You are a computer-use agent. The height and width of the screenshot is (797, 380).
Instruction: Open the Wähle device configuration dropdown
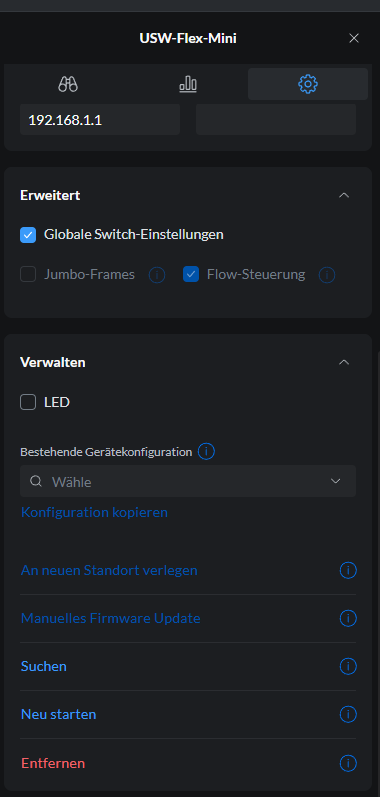pyautogui.click(x=188, y=481)
